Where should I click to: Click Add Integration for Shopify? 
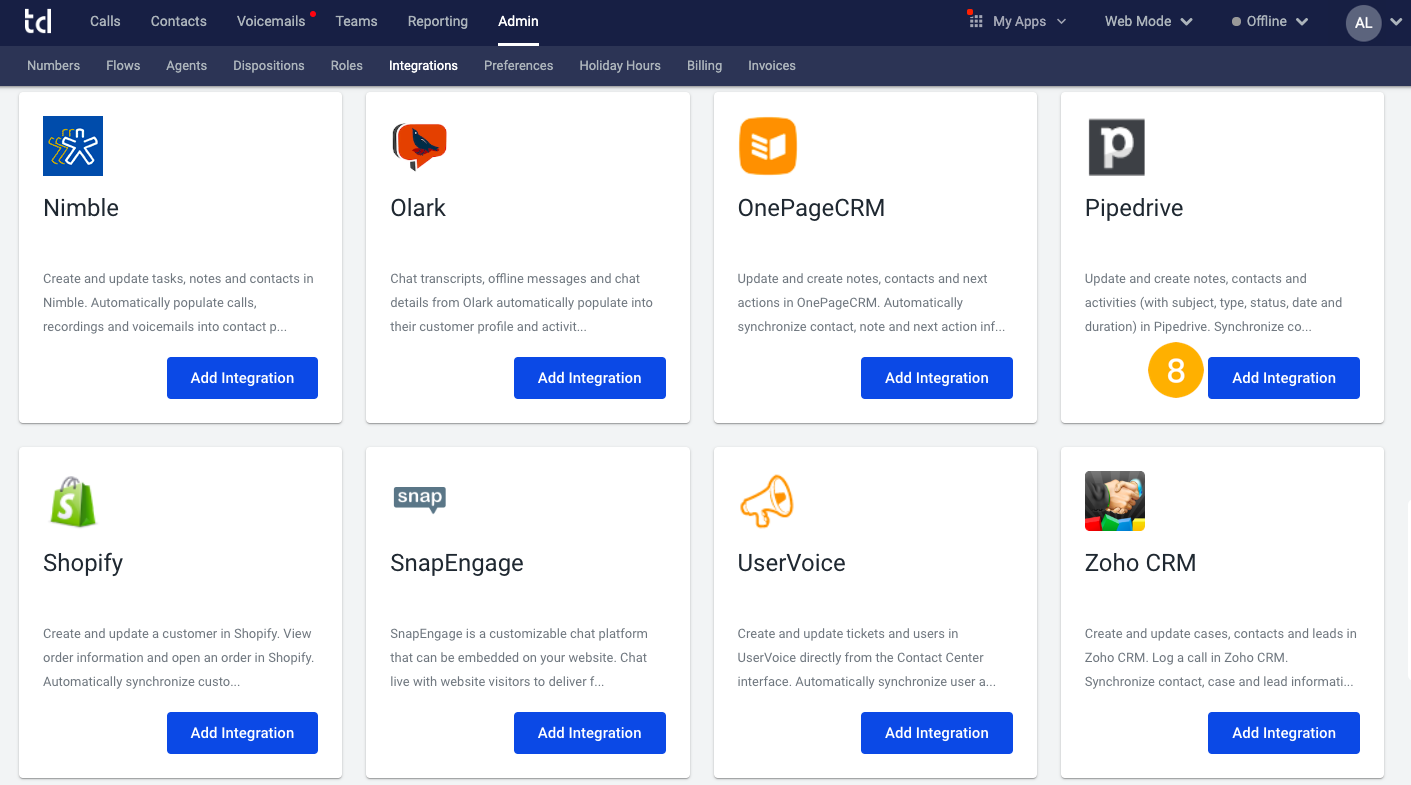[242, 732]
